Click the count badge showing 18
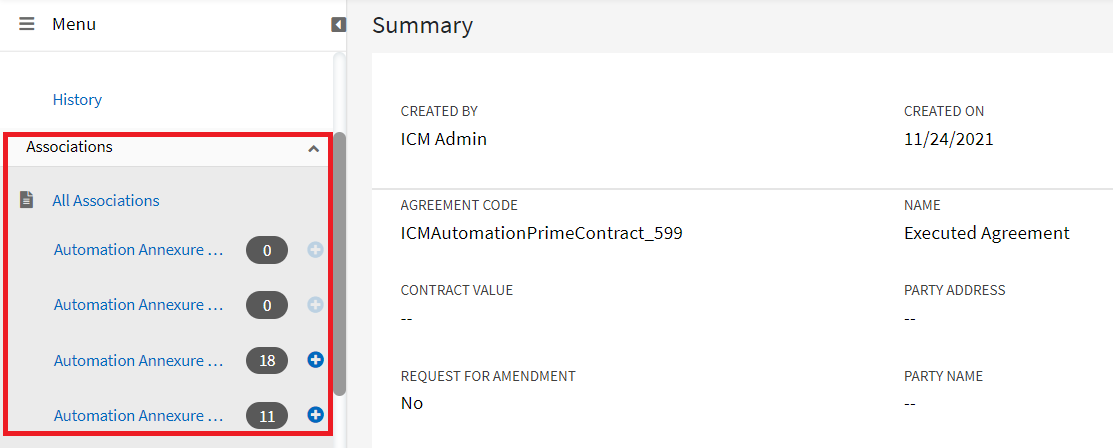The width and height of the screenshot is (1113, 448). pos(267,360)
